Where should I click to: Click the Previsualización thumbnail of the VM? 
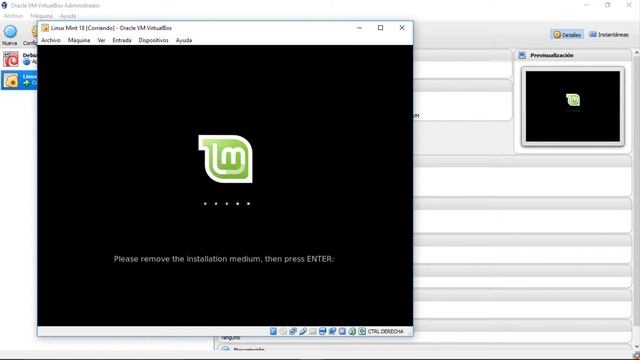573,107
